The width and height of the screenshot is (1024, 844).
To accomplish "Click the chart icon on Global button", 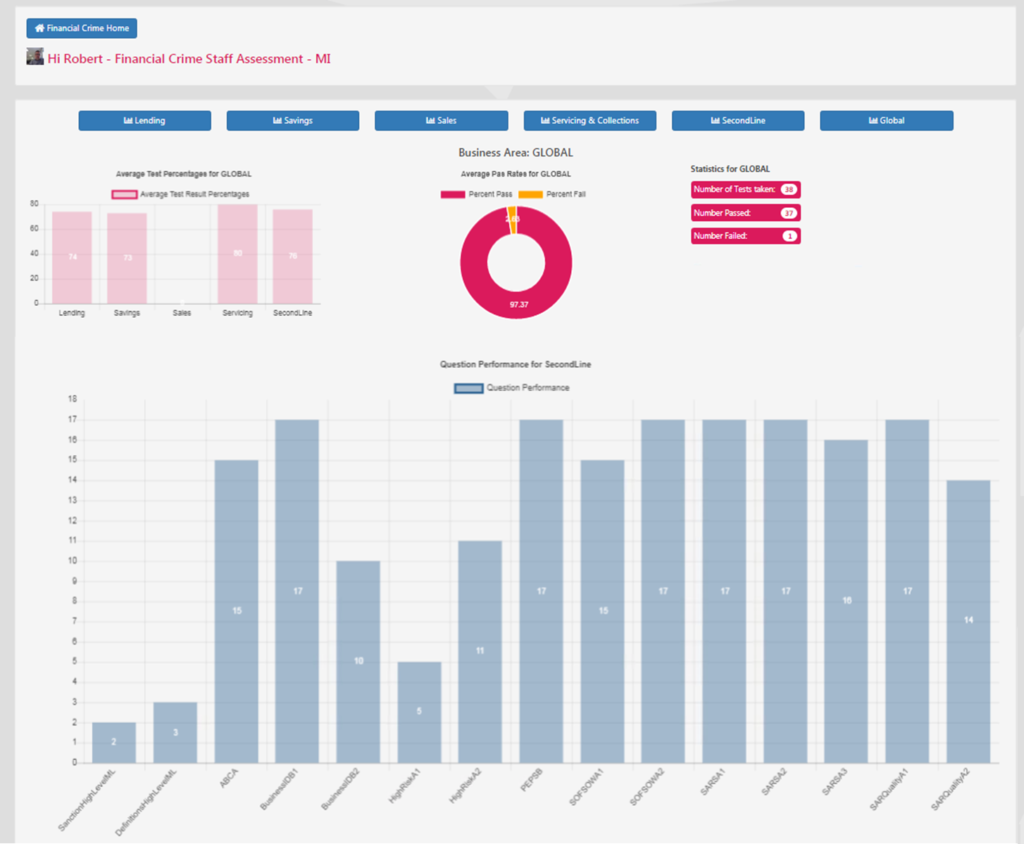I will pyautogui.click(x=873, y=121).
